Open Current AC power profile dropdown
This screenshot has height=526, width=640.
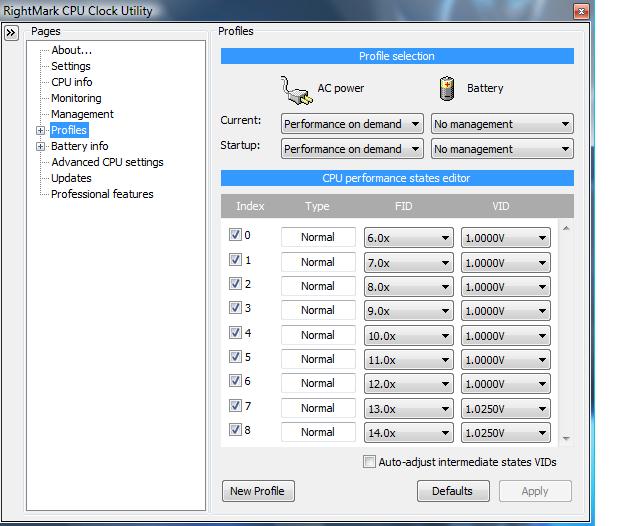353,124
